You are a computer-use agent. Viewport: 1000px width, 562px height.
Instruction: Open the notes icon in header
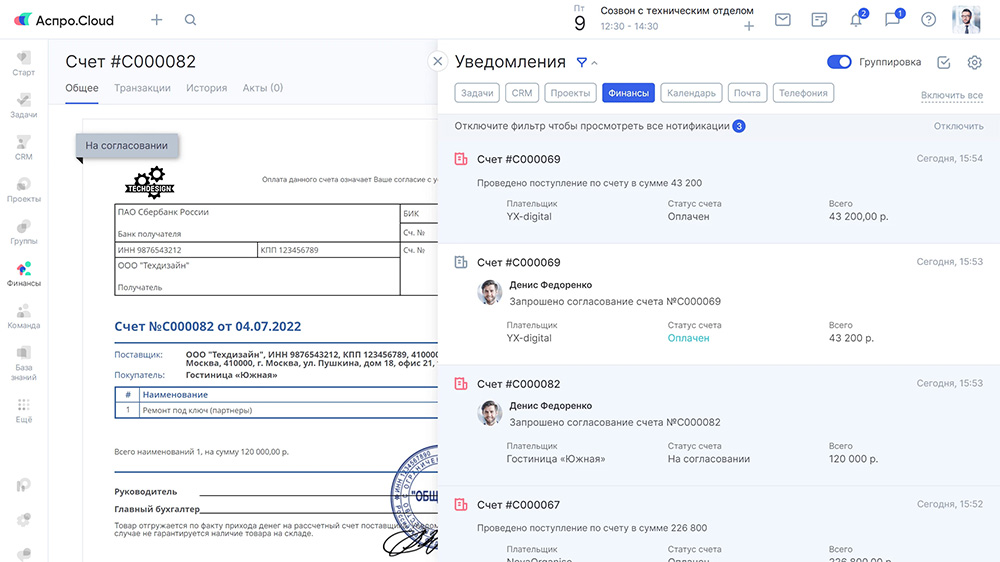(x=819, y=20)
